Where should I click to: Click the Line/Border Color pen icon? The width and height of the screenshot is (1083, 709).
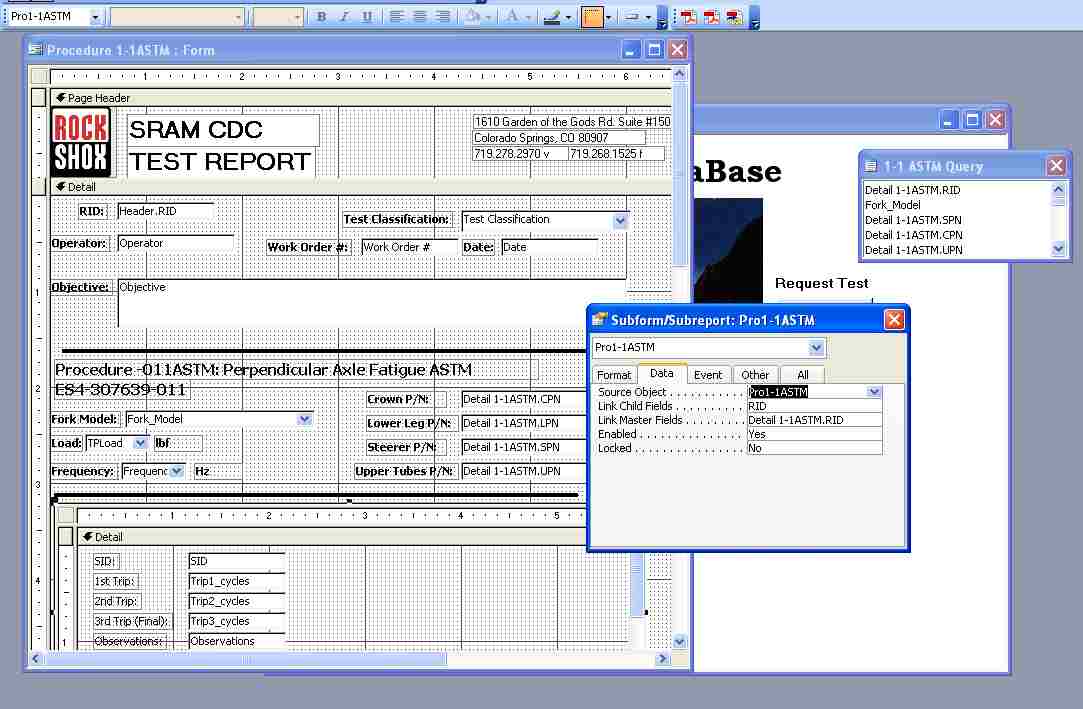point(552,17)
